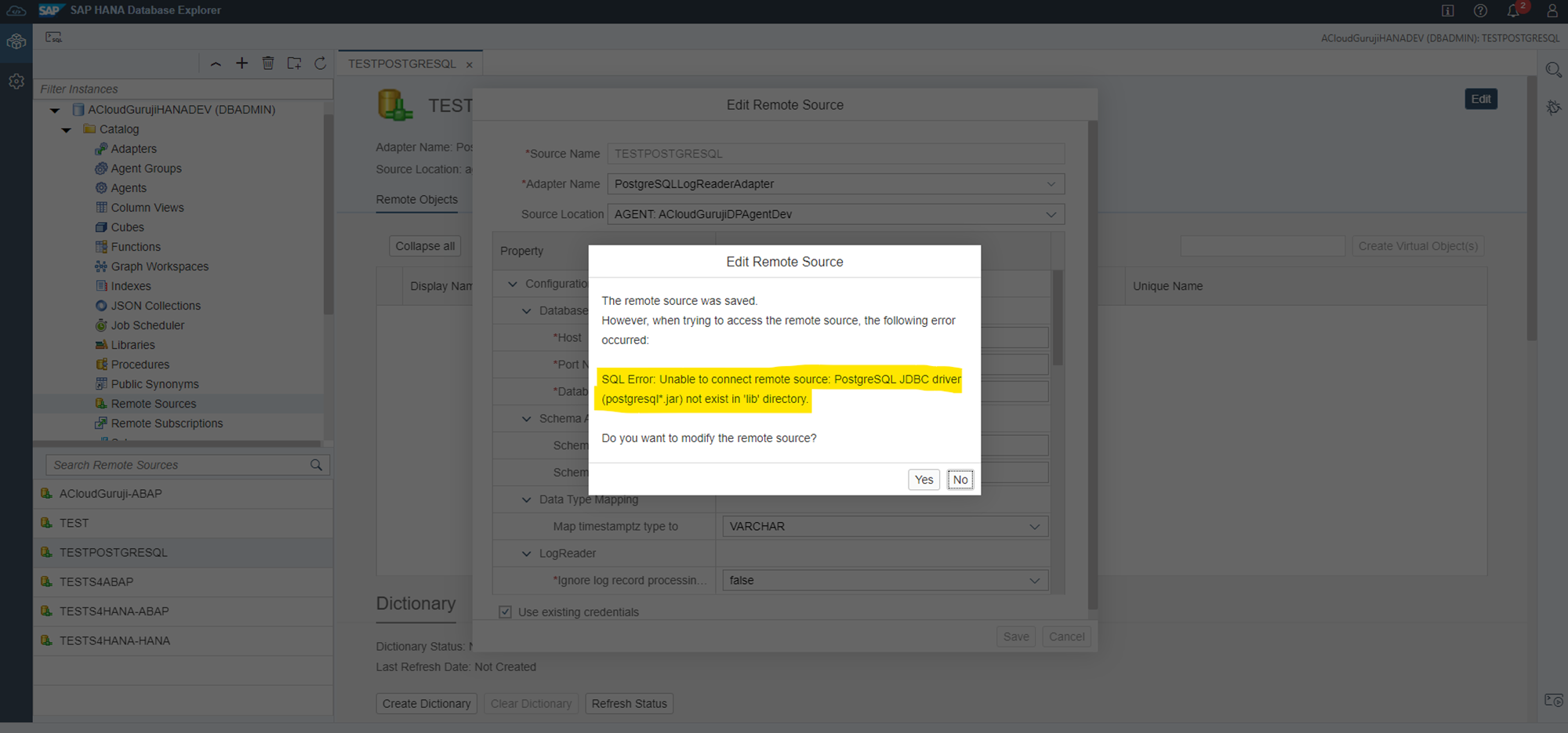
Task: Click the user profile icon
Action: click(x=1552, y=10)
